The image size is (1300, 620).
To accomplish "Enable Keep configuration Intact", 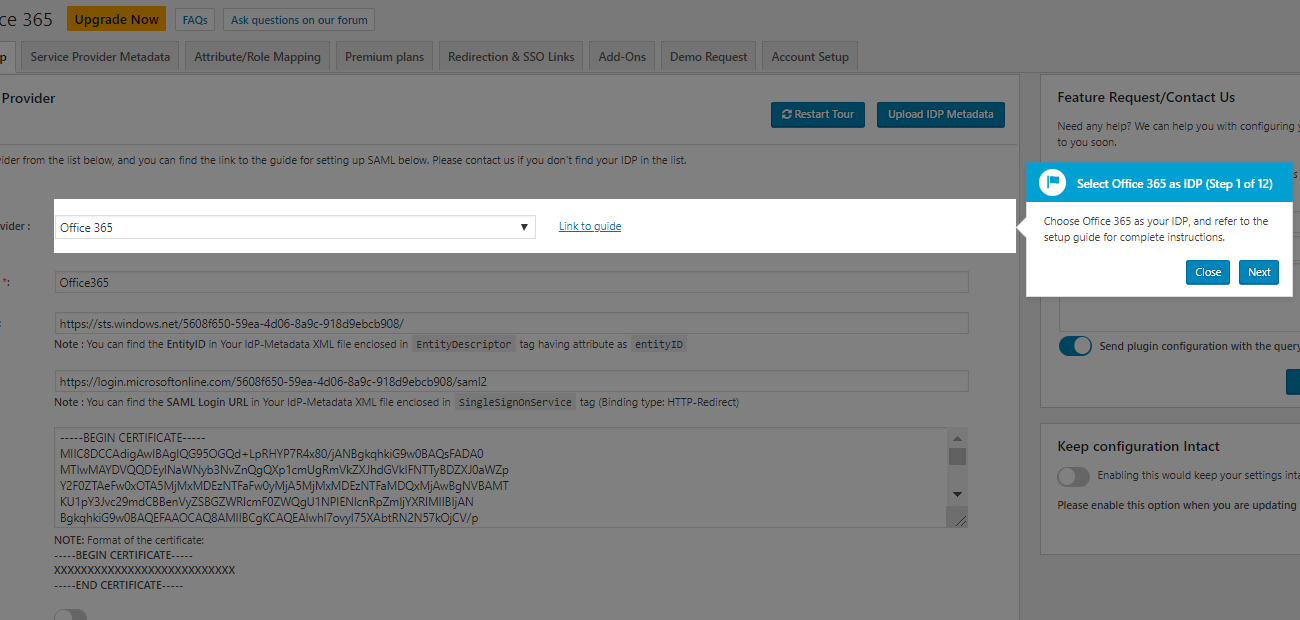I will [x=1073, y=477].
